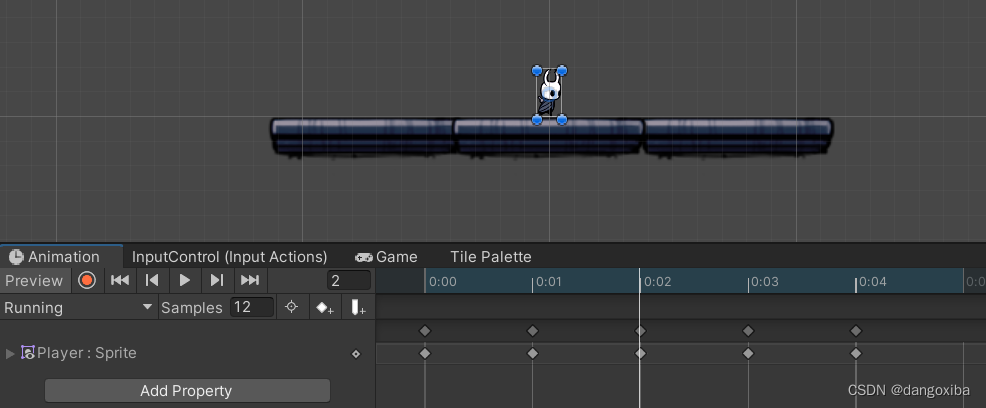
Task: Select the Player character sprite in scene
Action: tap(550, 94)
